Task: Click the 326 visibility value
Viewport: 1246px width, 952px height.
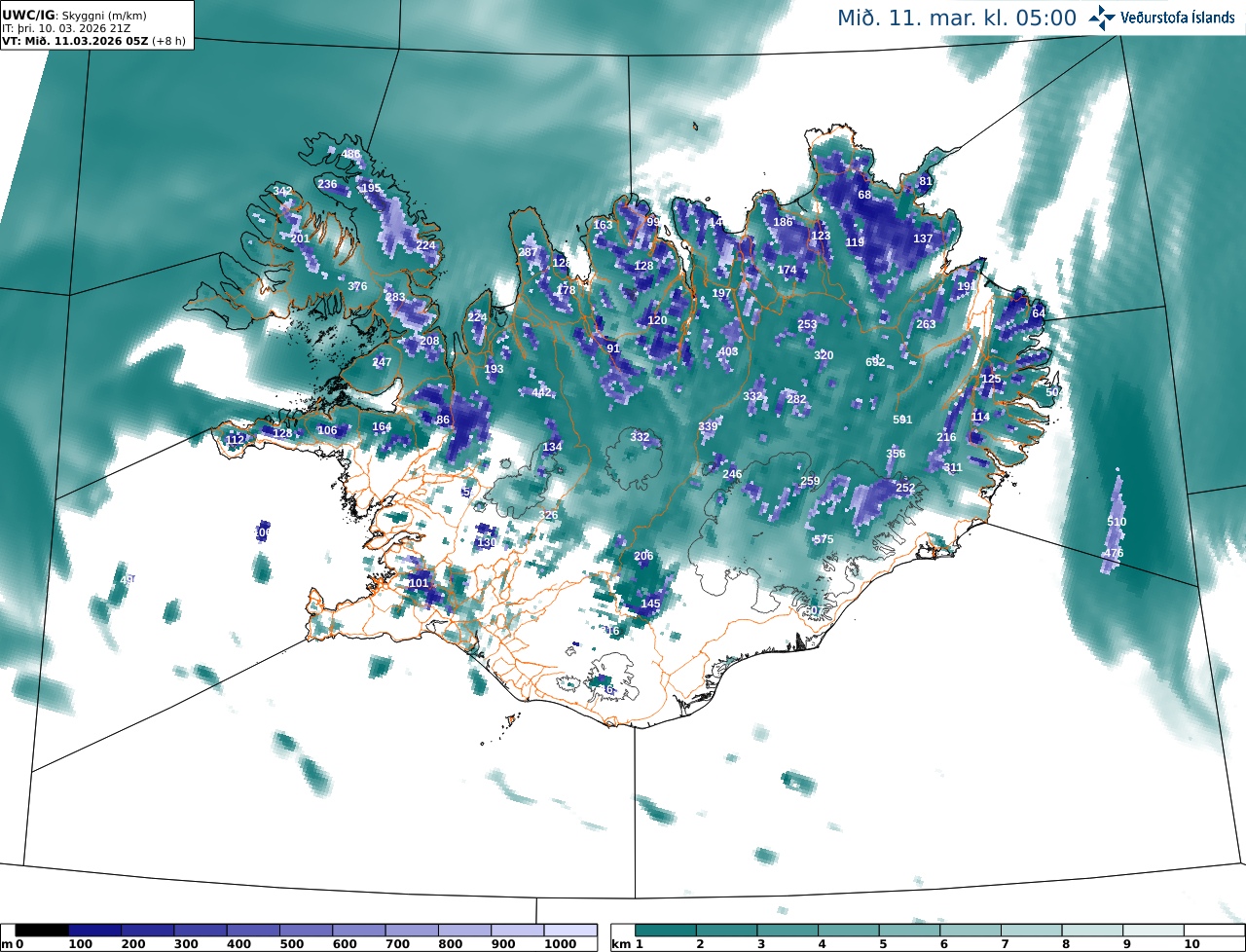Action: (x=548, y=515)
